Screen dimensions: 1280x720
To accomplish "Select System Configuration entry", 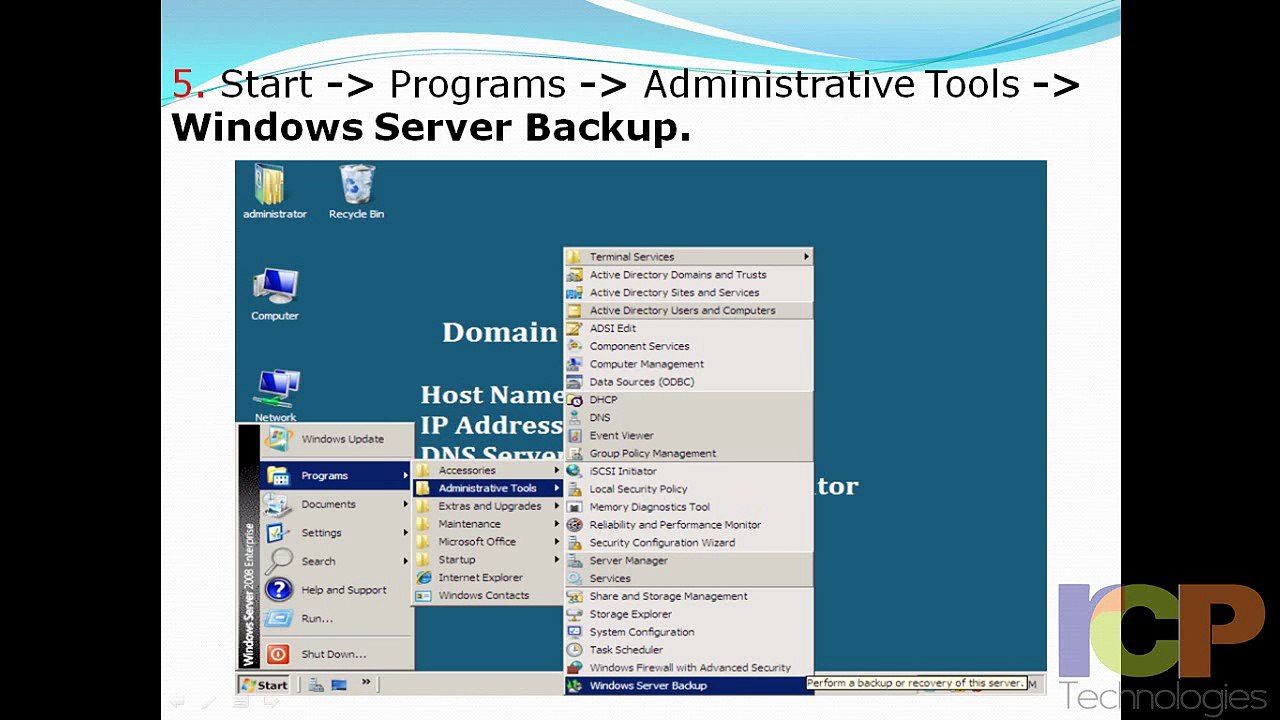I will point(688,633).
